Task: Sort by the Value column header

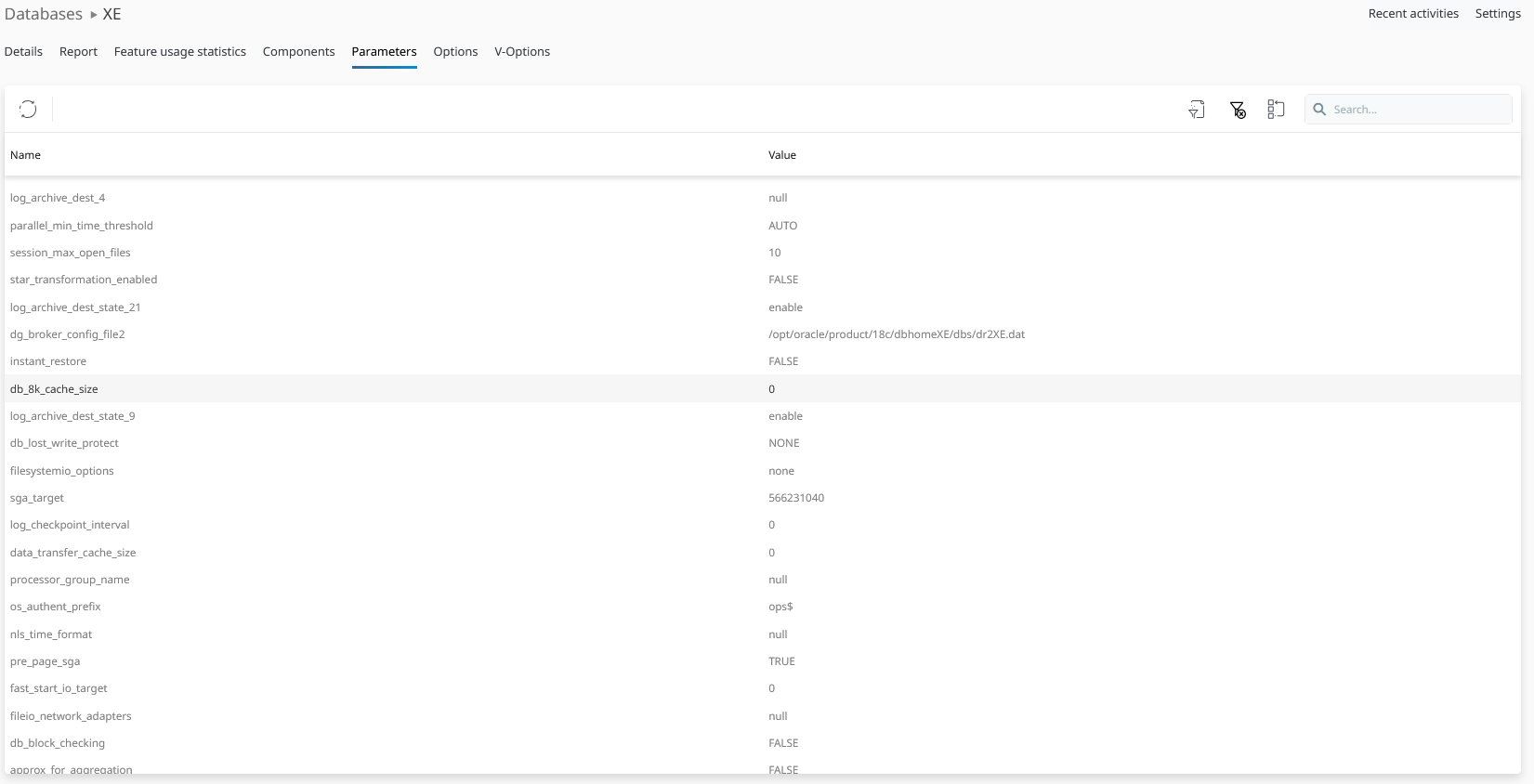Action: (782, 155)
